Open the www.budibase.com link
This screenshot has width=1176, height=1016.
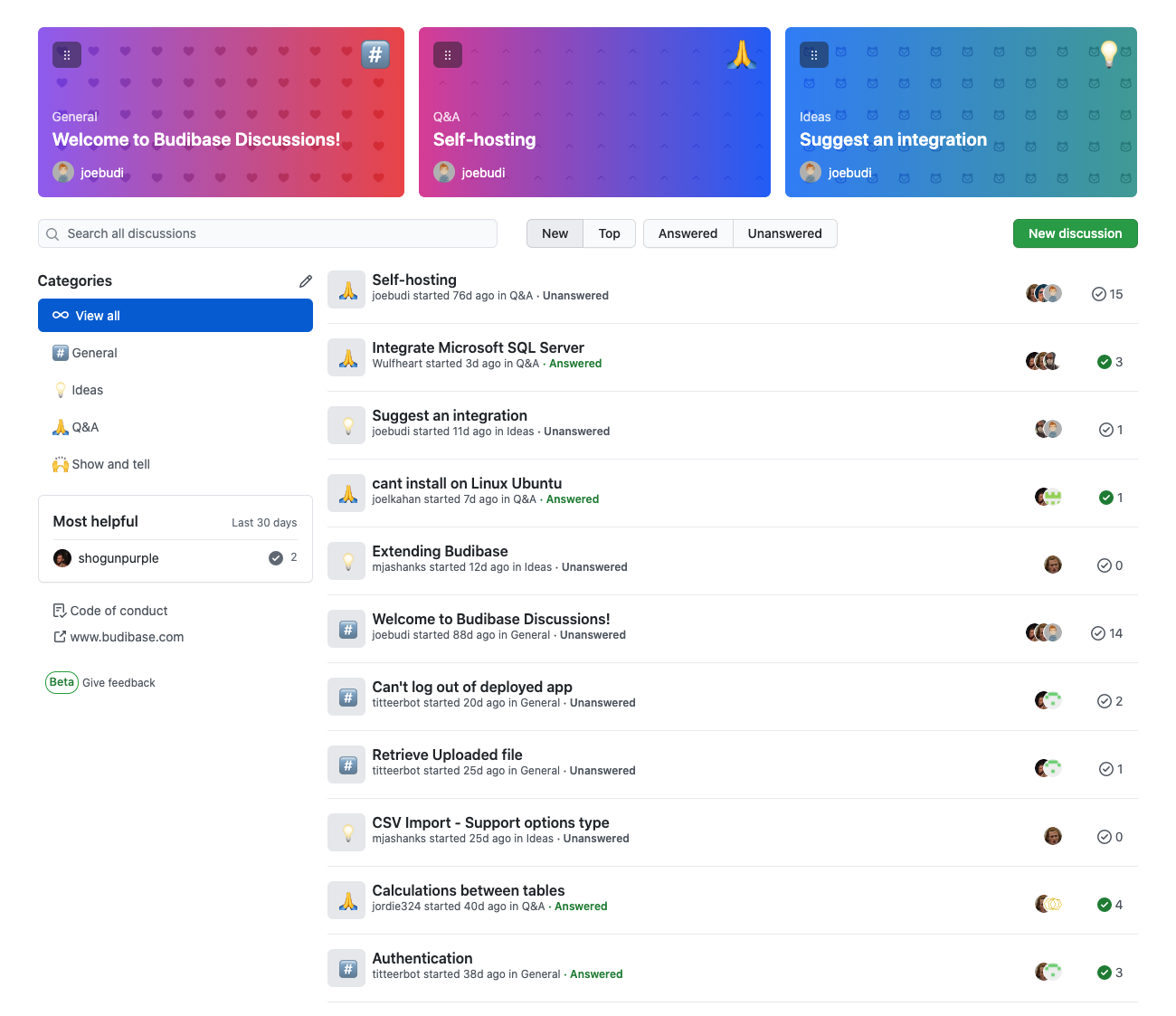127,637
